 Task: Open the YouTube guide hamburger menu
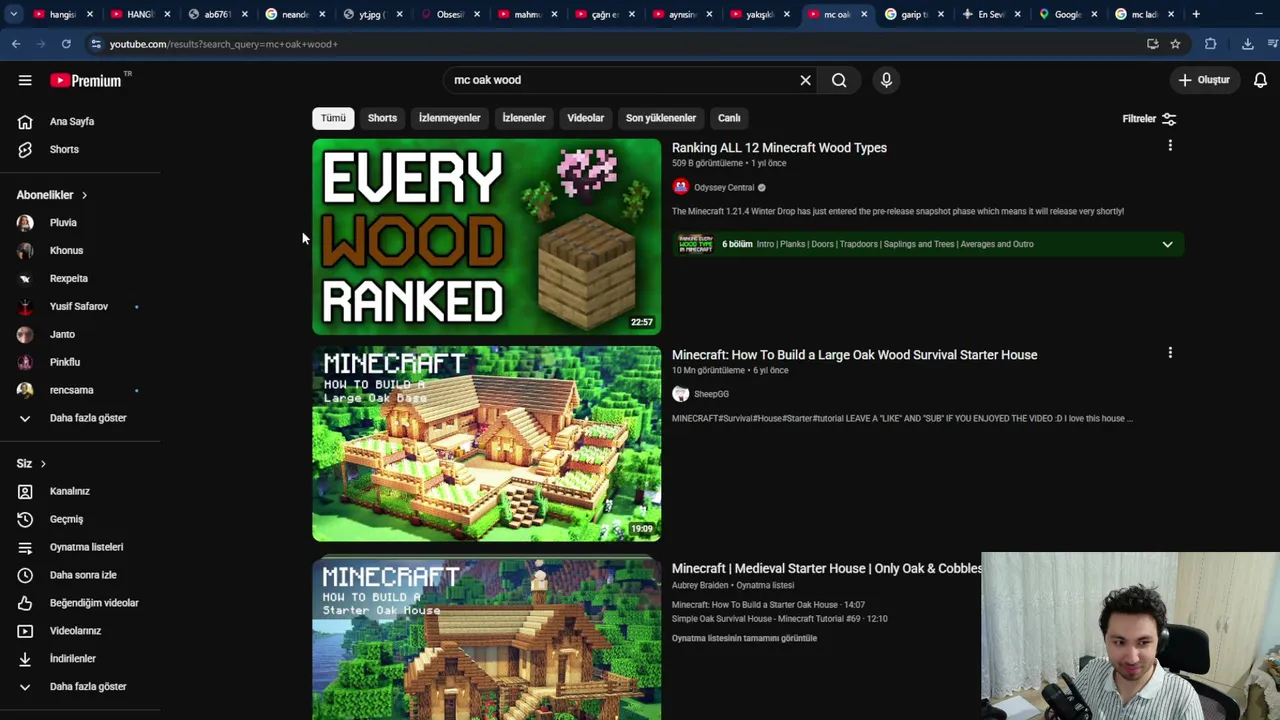pyautogui.click(x=25, y=80)
